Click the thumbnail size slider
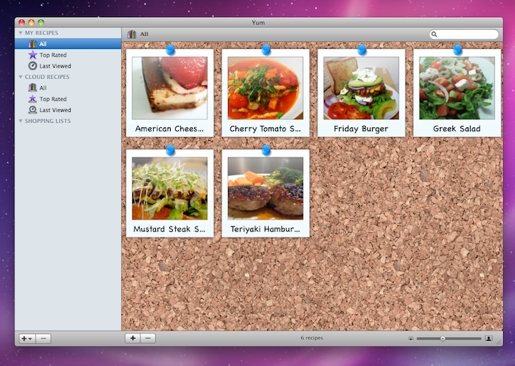 pos(449,338)
